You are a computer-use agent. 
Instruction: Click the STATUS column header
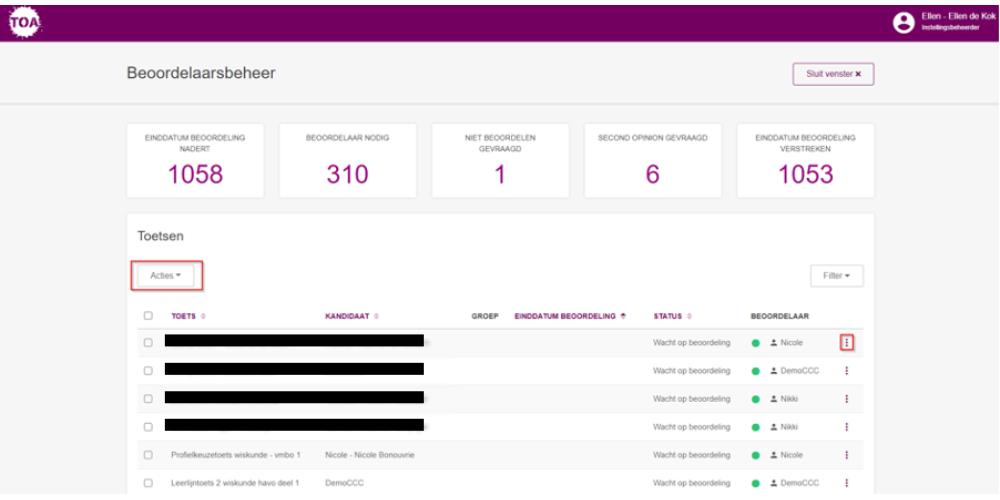668,316
